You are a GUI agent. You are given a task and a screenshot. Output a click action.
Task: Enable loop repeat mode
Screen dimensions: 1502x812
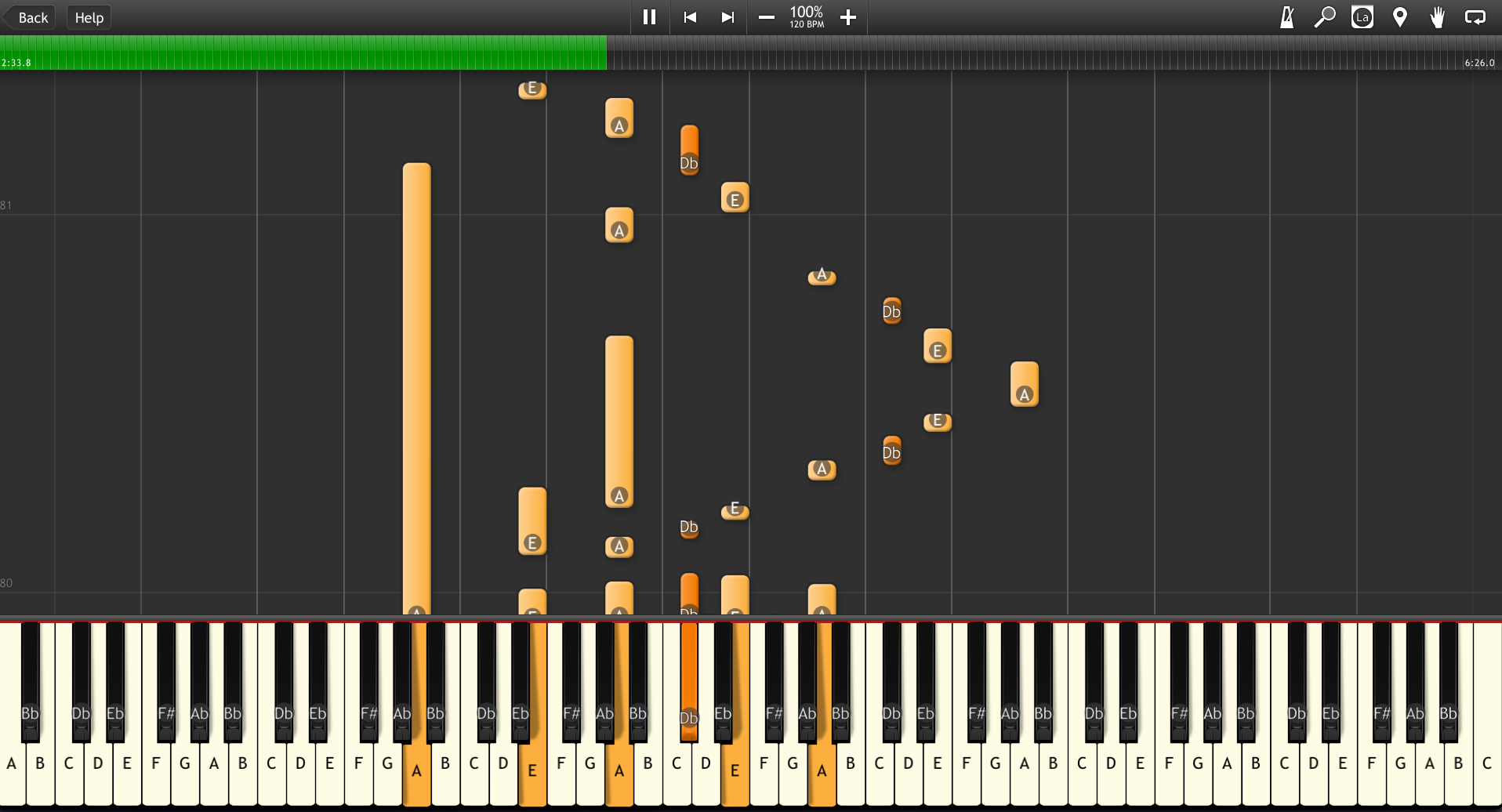pos(1476,16)
